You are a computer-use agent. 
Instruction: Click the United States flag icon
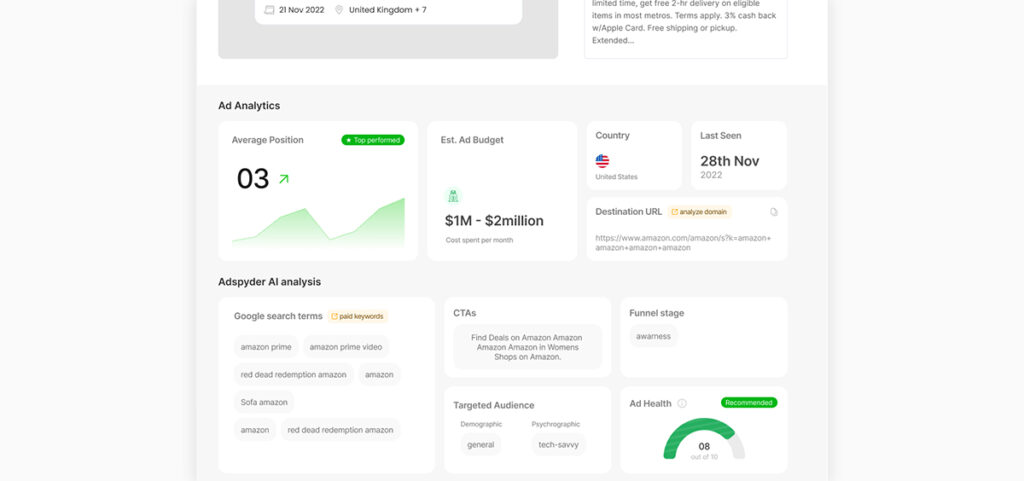(602, 160)
